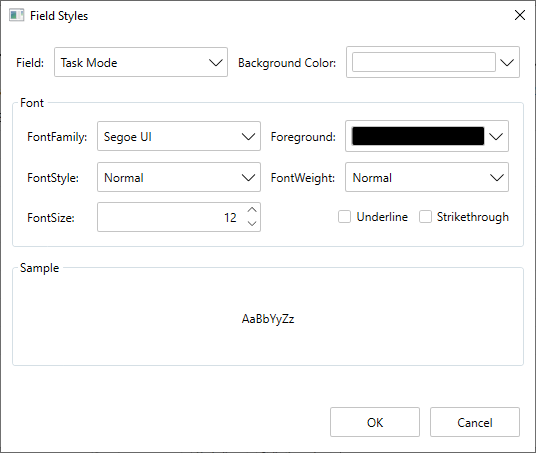Increase FontSize with the up arrow
This screenshot has width=536, height=453.
coord(252,210)
